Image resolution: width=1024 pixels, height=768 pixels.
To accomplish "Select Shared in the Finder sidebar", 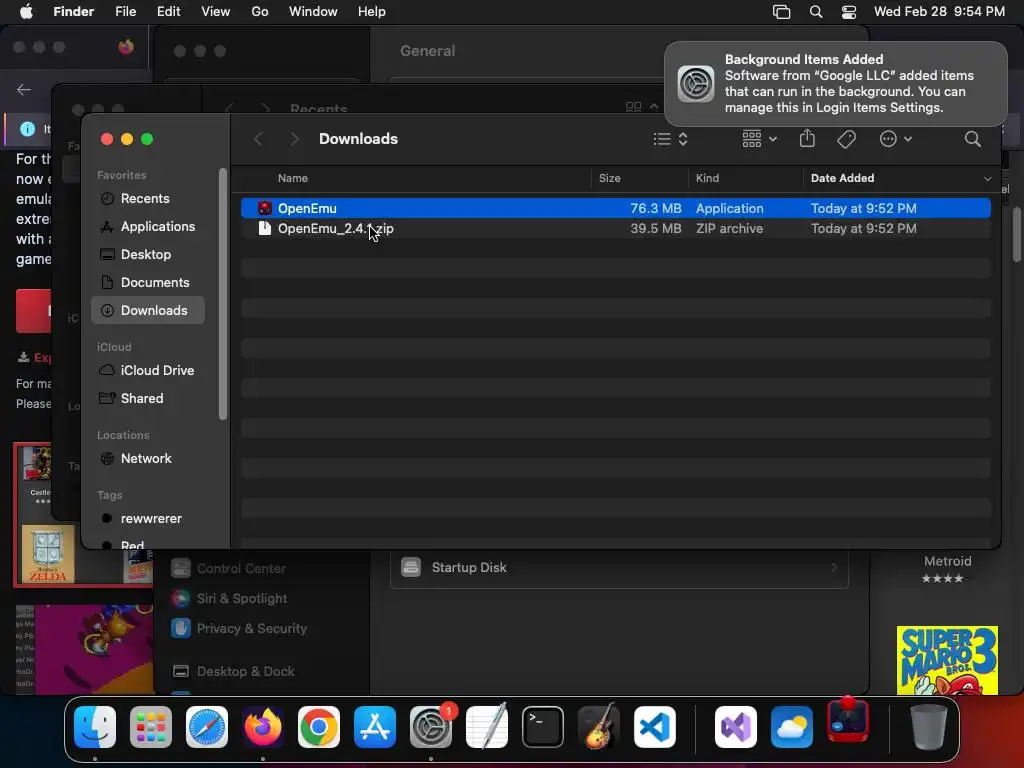I will [148, 398].
